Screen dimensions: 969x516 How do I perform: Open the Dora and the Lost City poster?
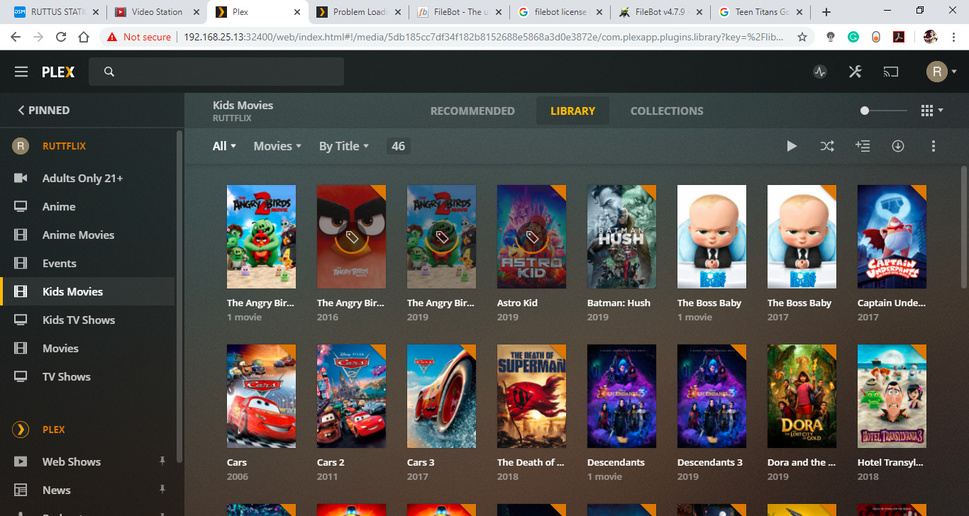(x=802, y=396)
